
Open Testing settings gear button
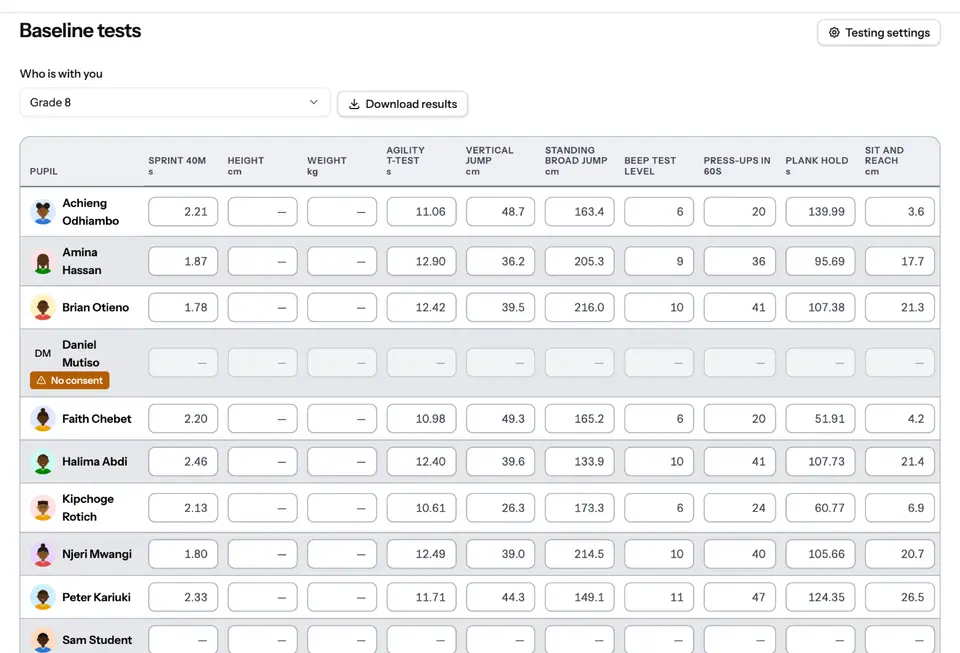pyautogui.click(x=879, y=32)
